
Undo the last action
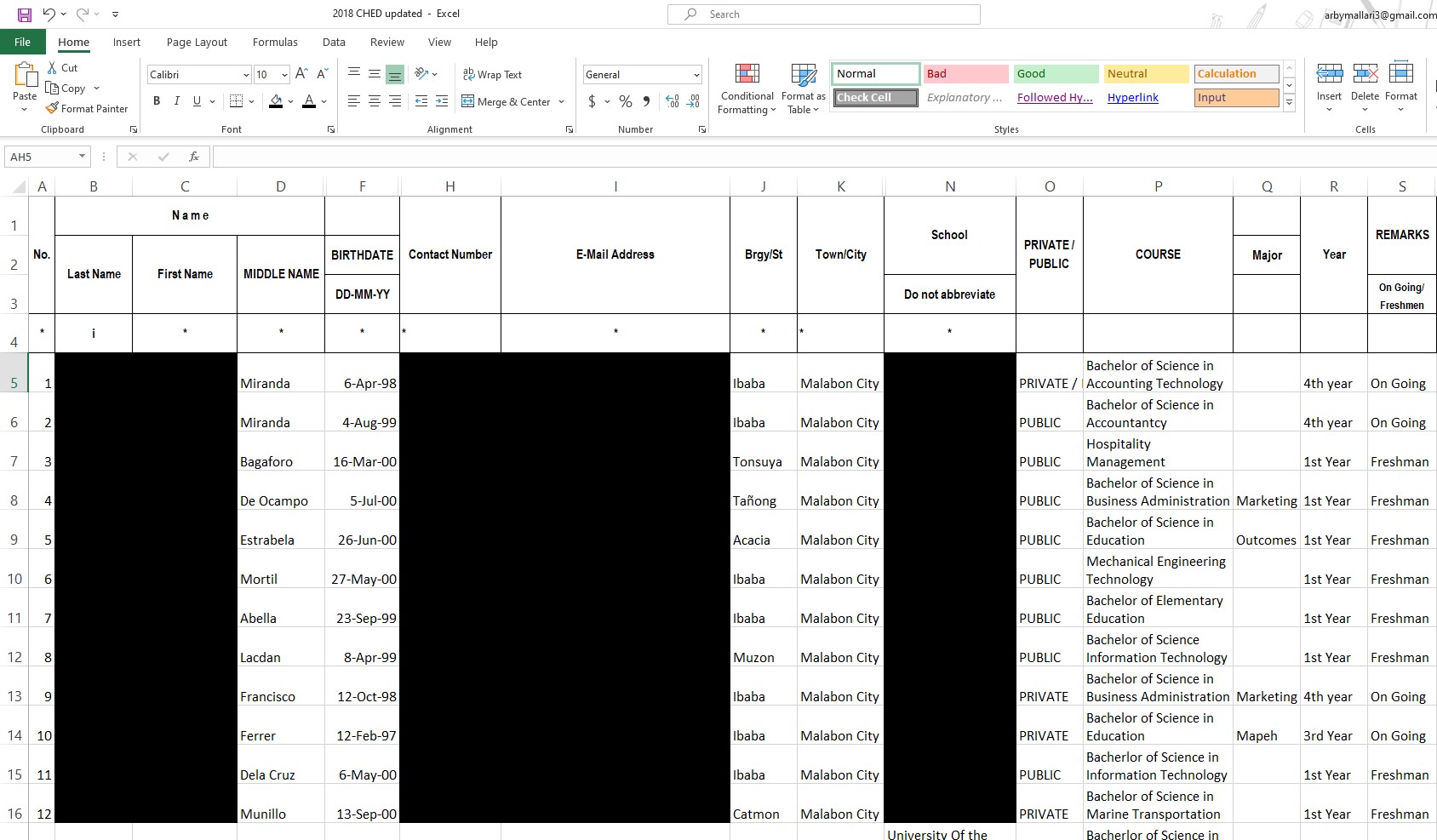(x=49, y=14)
